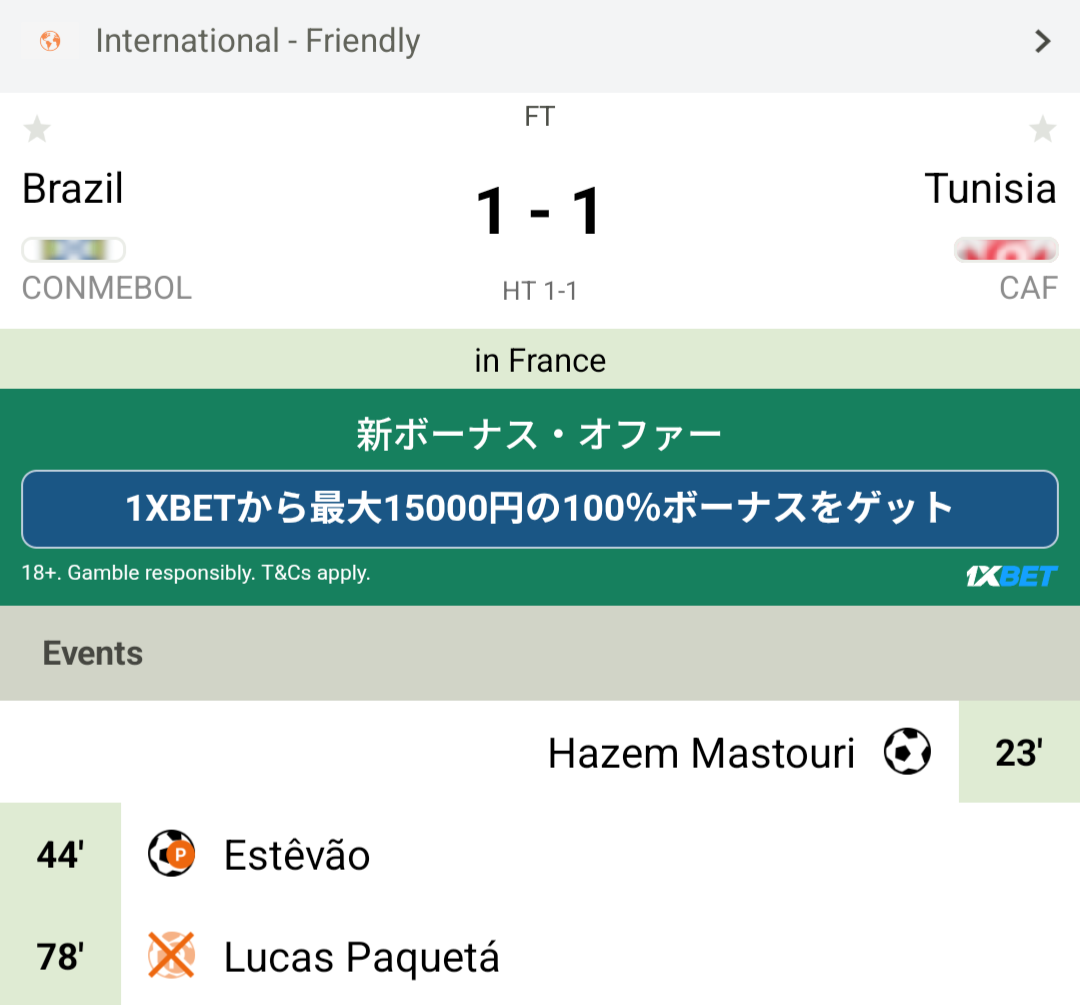Open the Tunisia team page

990,188
